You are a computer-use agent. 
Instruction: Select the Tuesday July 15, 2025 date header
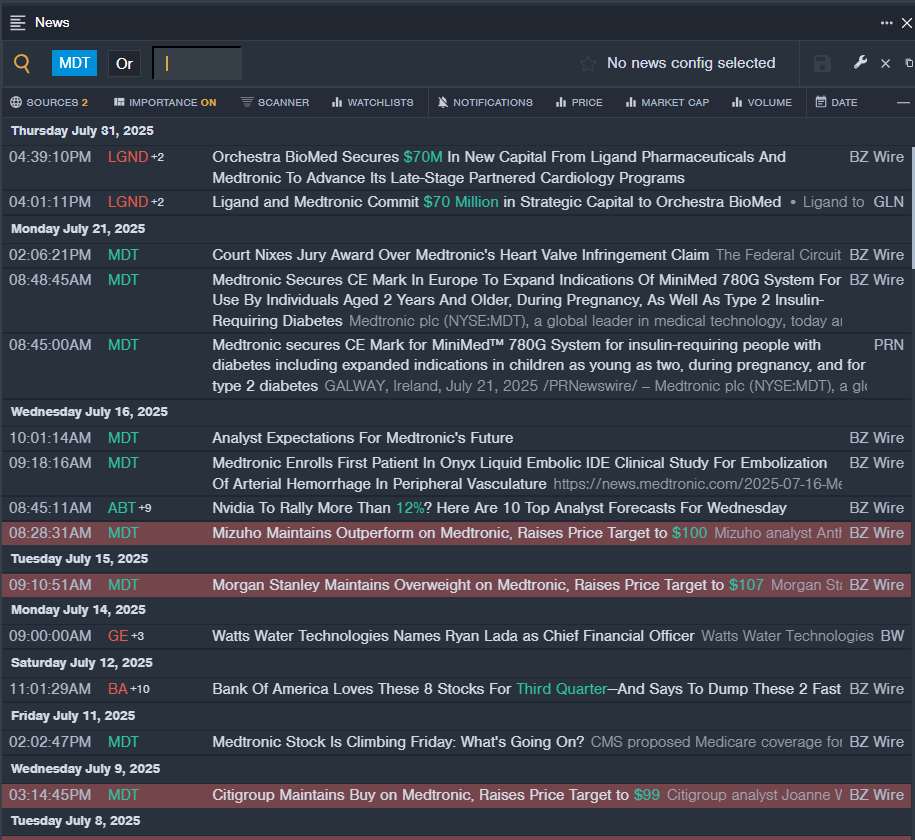pos(79,559)
